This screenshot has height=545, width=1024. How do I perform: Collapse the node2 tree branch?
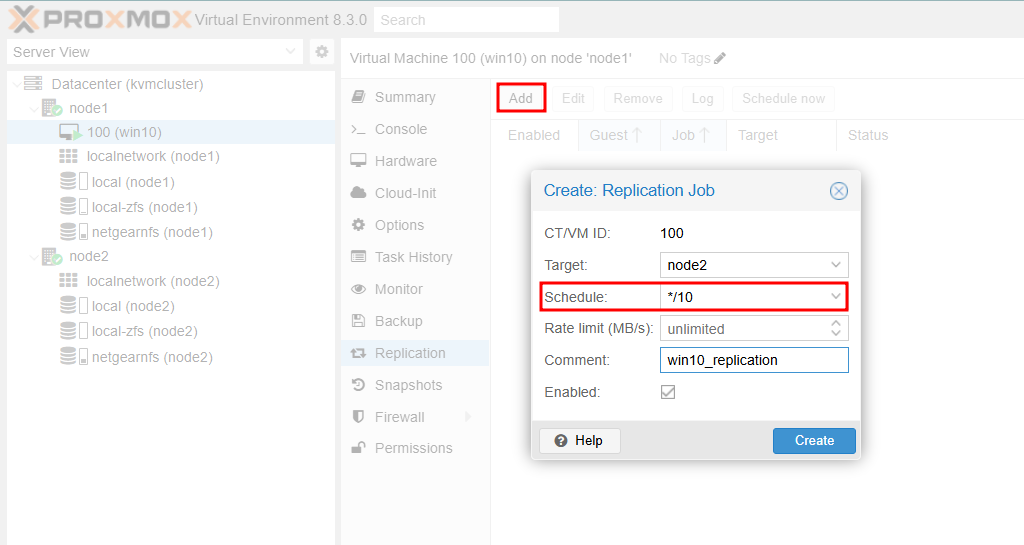(x=34, y=257)
